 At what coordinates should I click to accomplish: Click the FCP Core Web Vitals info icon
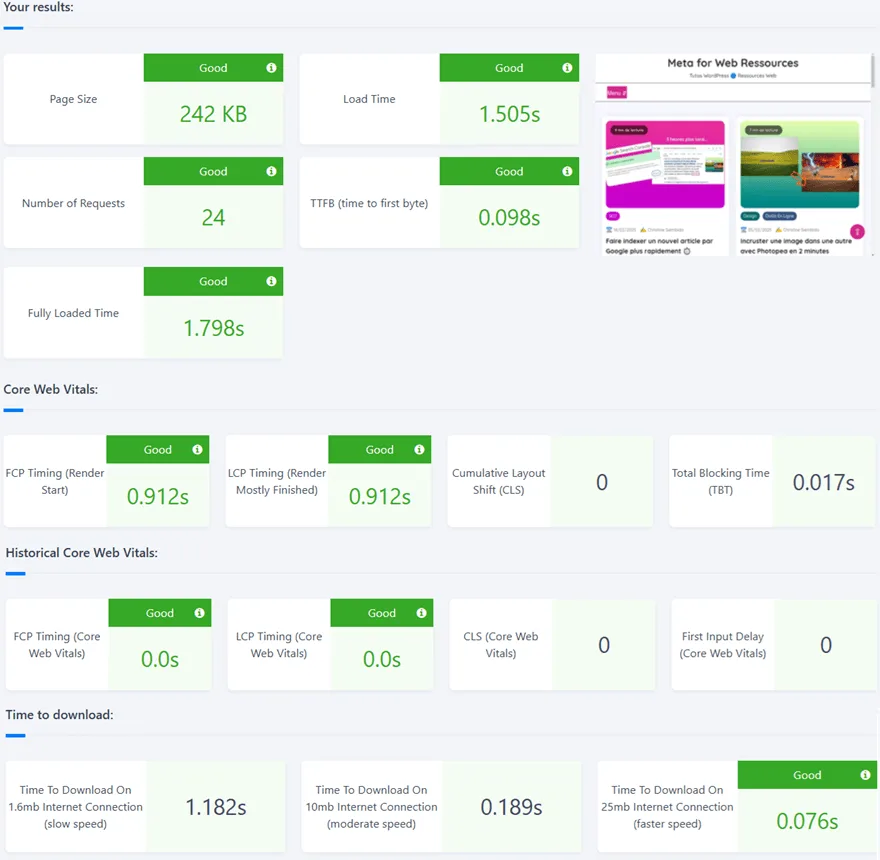point(198,612)
